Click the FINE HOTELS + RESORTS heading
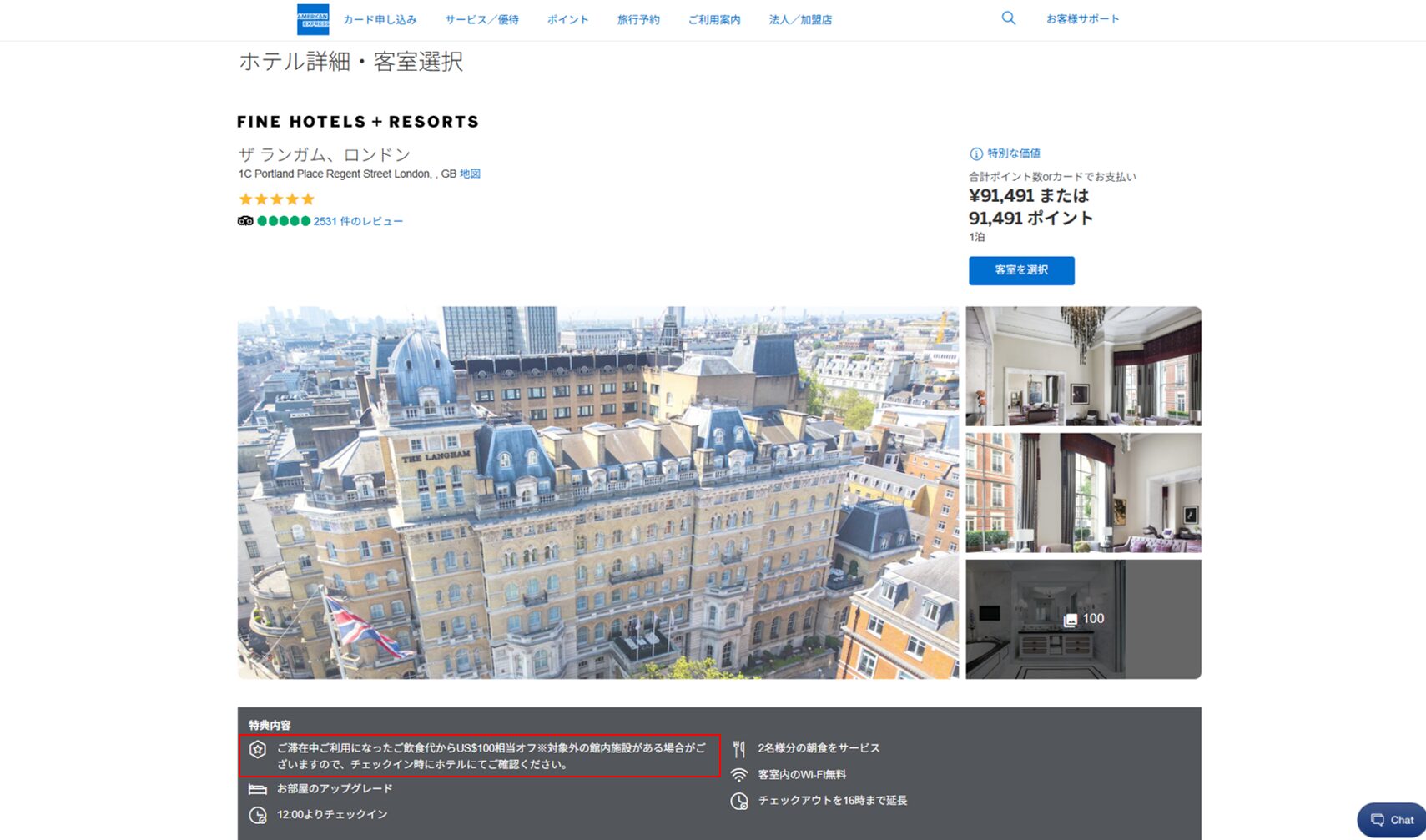The width and height of the screenshot is (1426, 840). point(358,122)
